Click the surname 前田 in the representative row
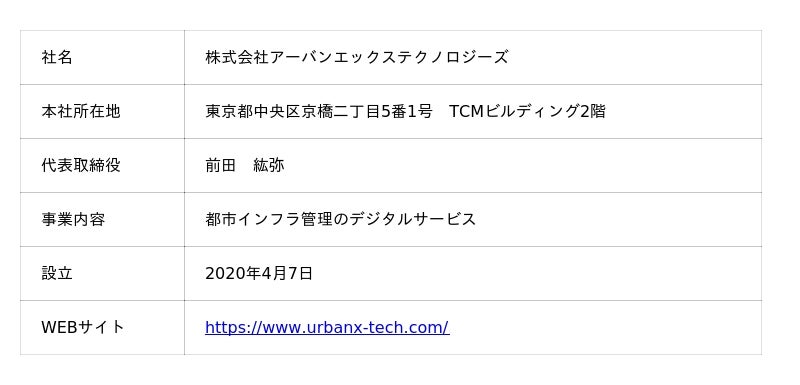 coord(220,165)
